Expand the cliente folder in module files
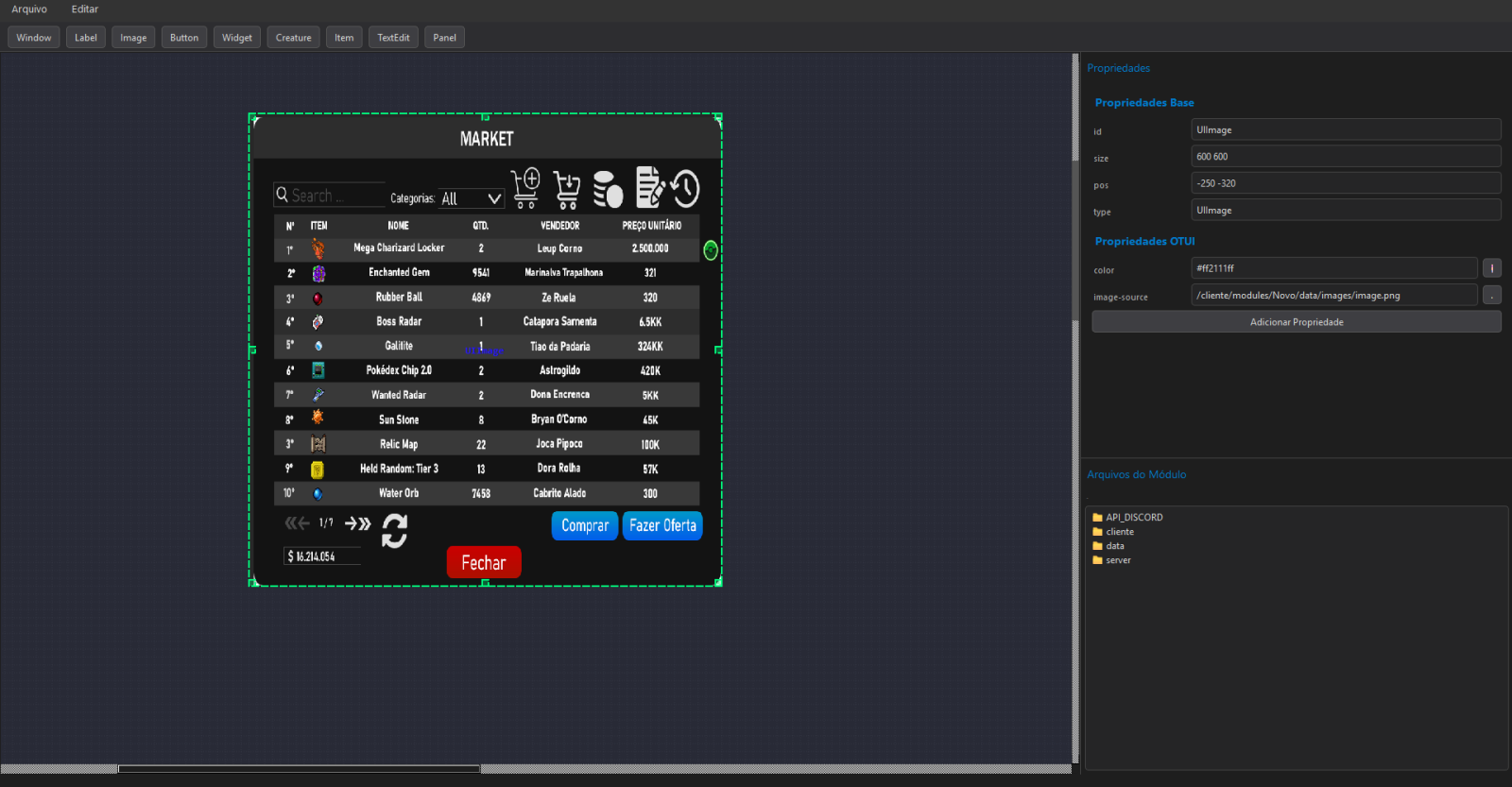1512x787 pixels. click(1120, 532)
